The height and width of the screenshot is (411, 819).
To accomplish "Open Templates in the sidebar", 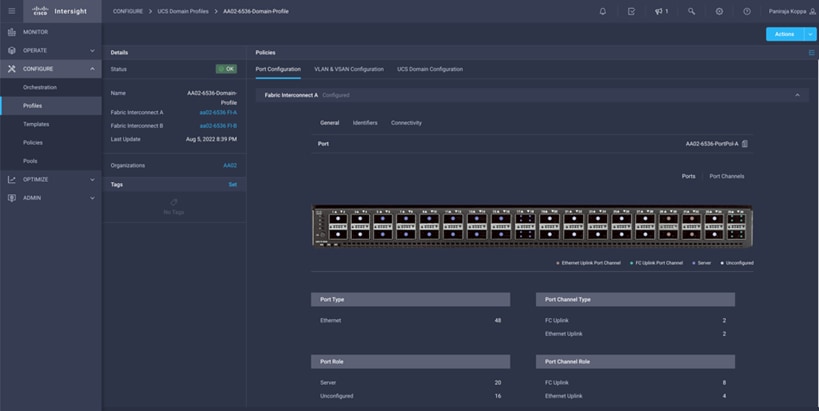I will click(36, 124).
